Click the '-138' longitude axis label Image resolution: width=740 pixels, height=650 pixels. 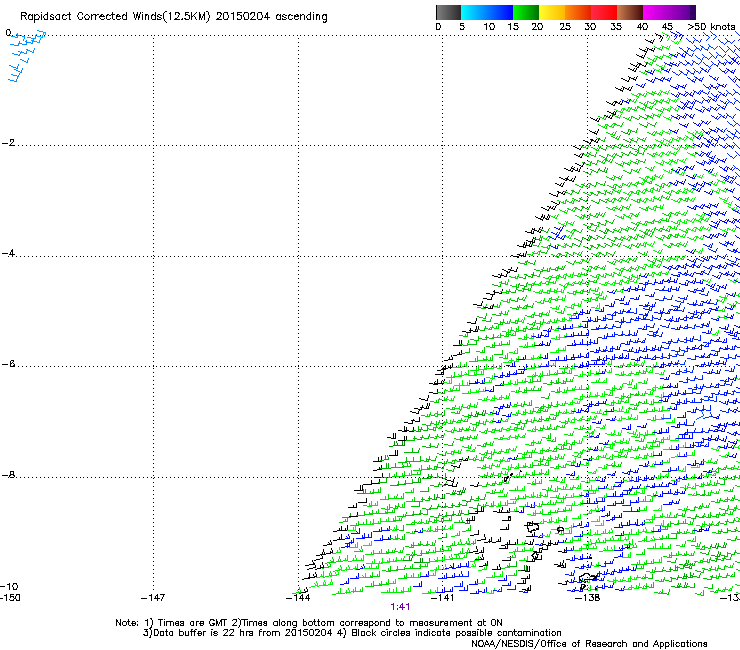coord(588,598)
